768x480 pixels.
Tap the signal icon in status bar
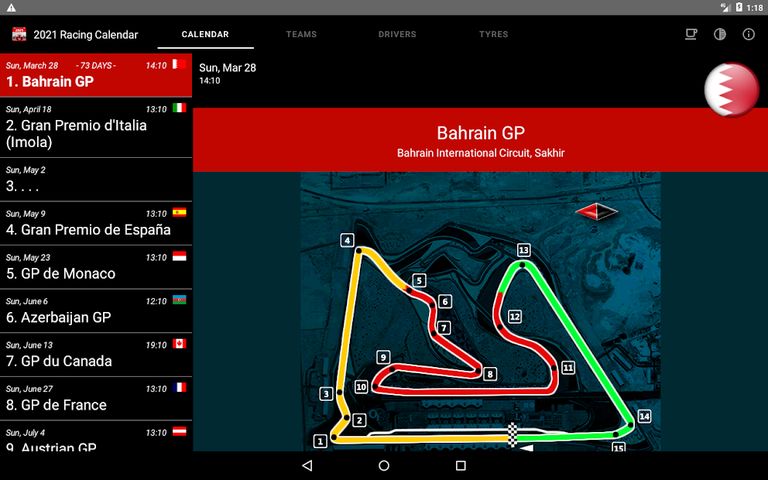coord(725,7)
